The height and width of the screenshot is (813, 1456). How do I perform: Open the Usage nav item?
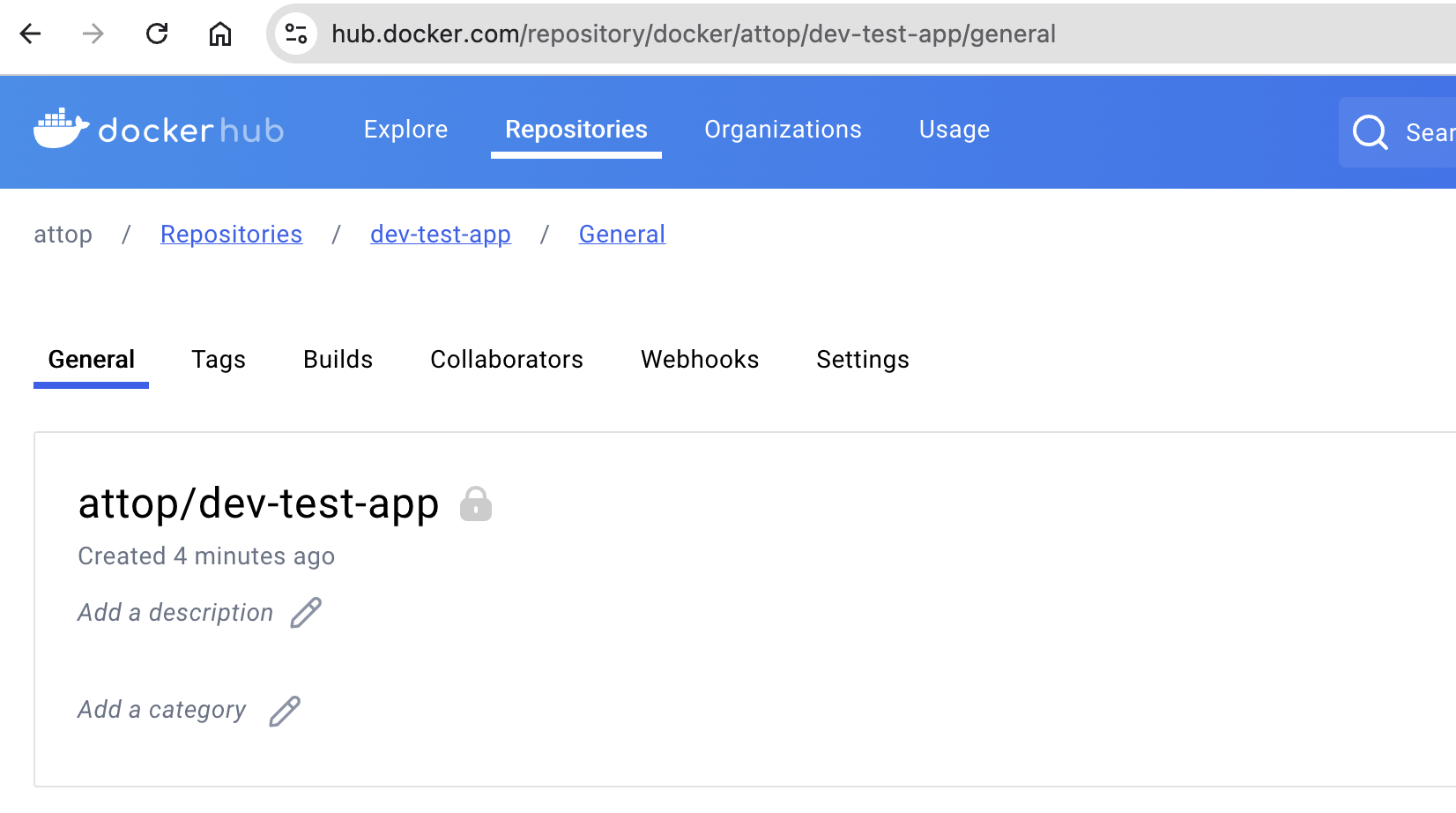point(955,130)
